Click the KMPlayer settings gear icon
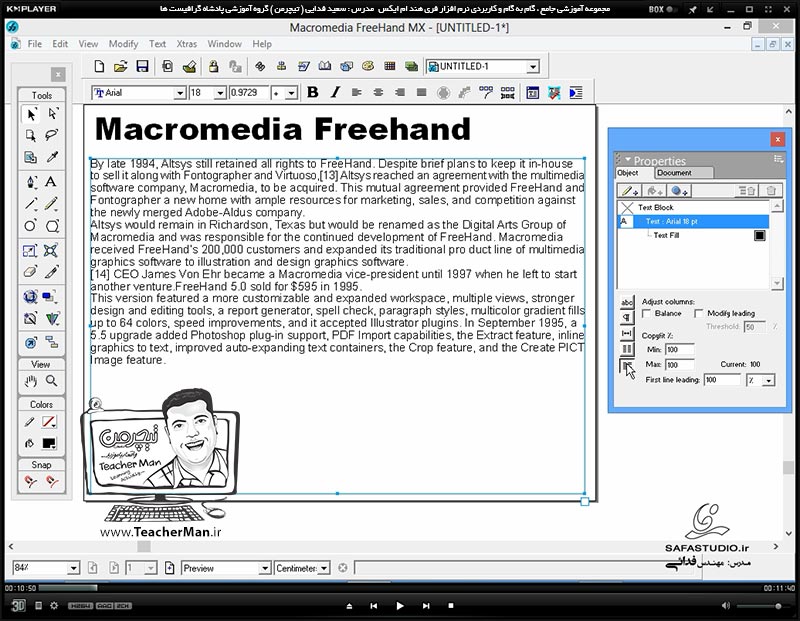This screenshot has height=621, width=800. 54,606
